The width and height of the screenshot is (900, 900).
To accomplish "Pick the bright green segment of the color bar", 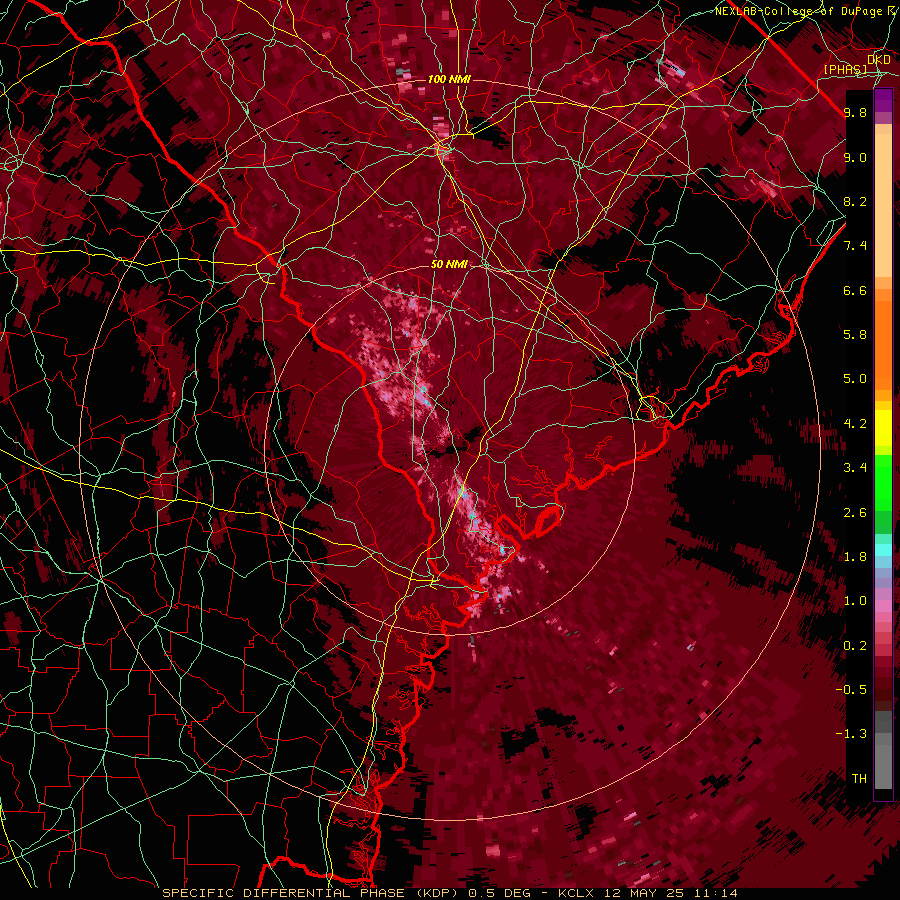I will tap(883, 483).
